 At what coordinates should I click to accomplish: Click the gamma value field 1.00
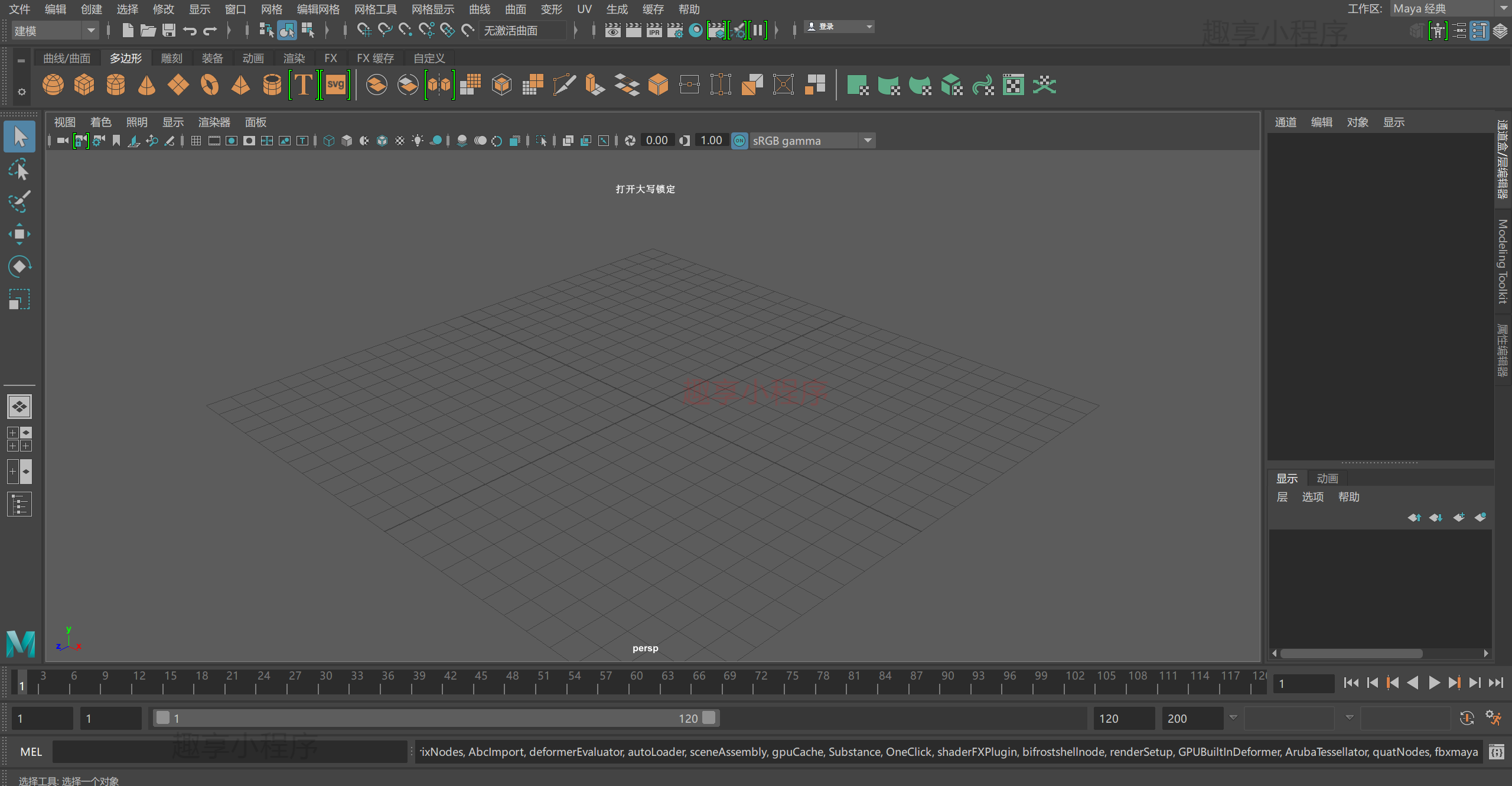[711, 141]
